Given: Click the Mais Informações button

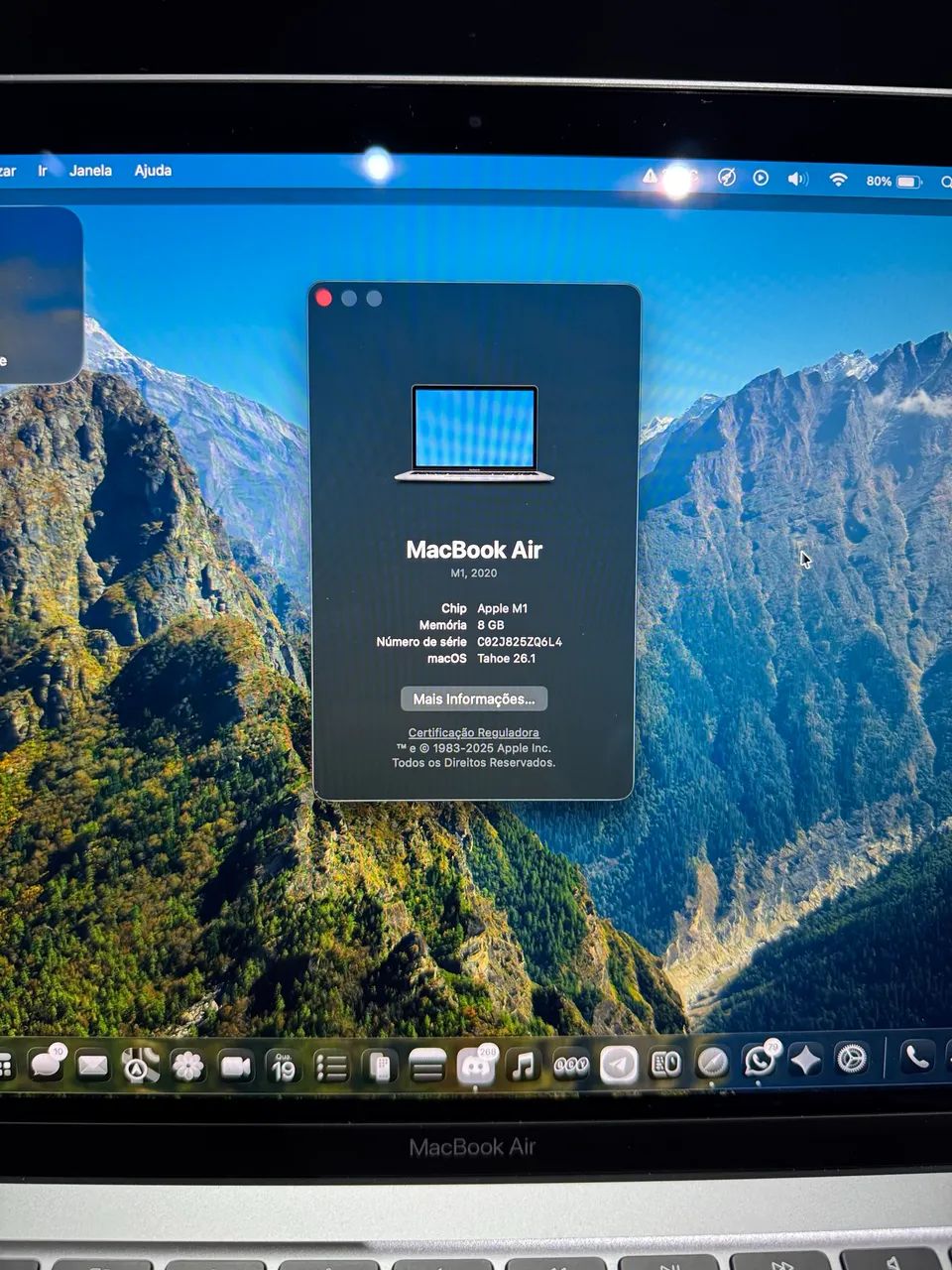Looking at the screenshot, I should [x=473, y=698].
